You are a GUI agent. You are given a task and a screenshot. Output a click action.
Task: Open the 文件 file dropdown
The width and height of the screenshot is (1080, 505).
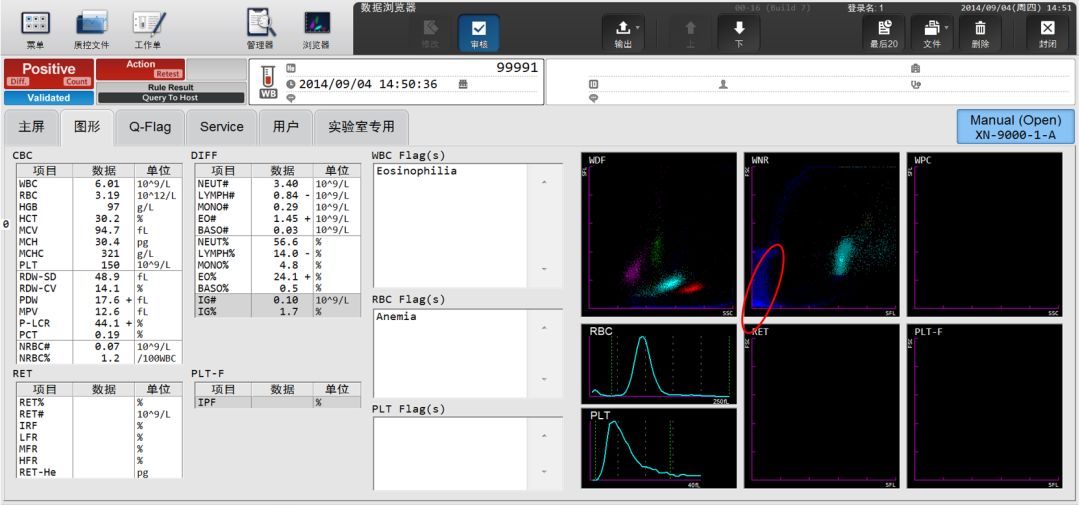(932, 33)
